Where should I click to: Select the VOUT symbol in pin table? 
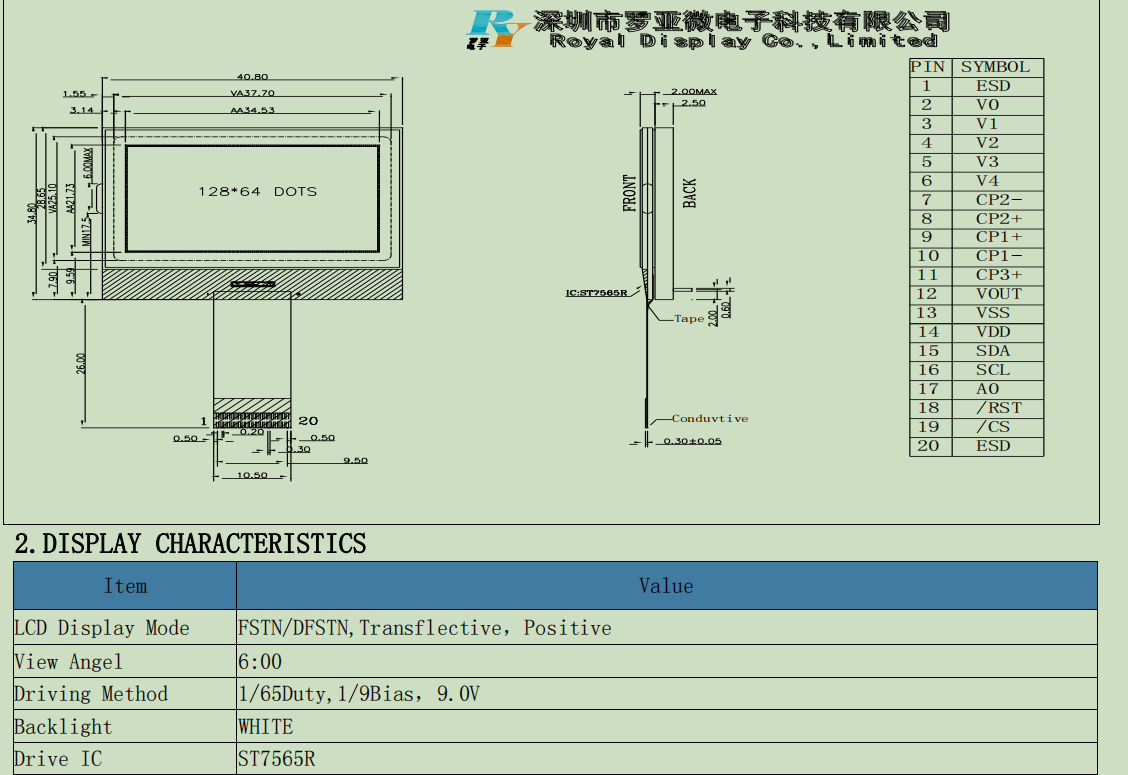pyautogui.click(x=998, y=294)
